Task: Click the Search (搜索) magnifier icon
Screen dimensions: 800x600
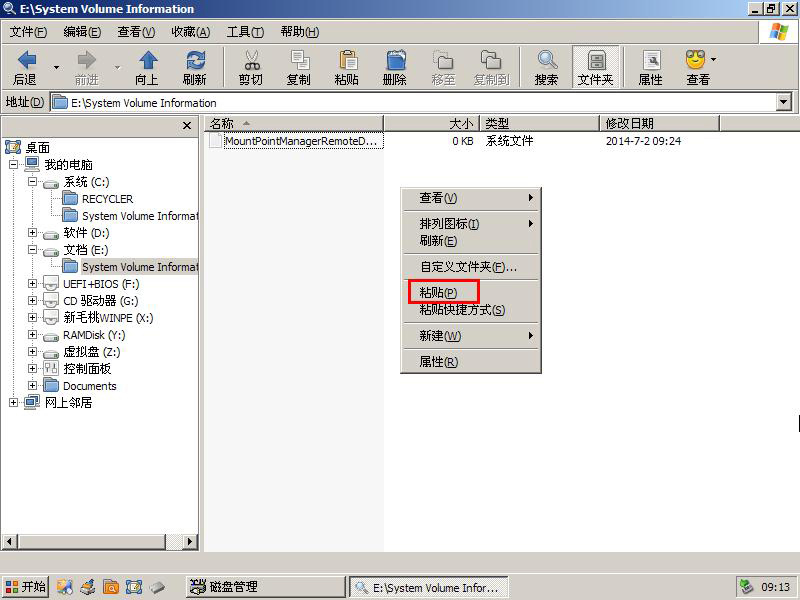Action: pyautogui.click(x=546, y=67)
